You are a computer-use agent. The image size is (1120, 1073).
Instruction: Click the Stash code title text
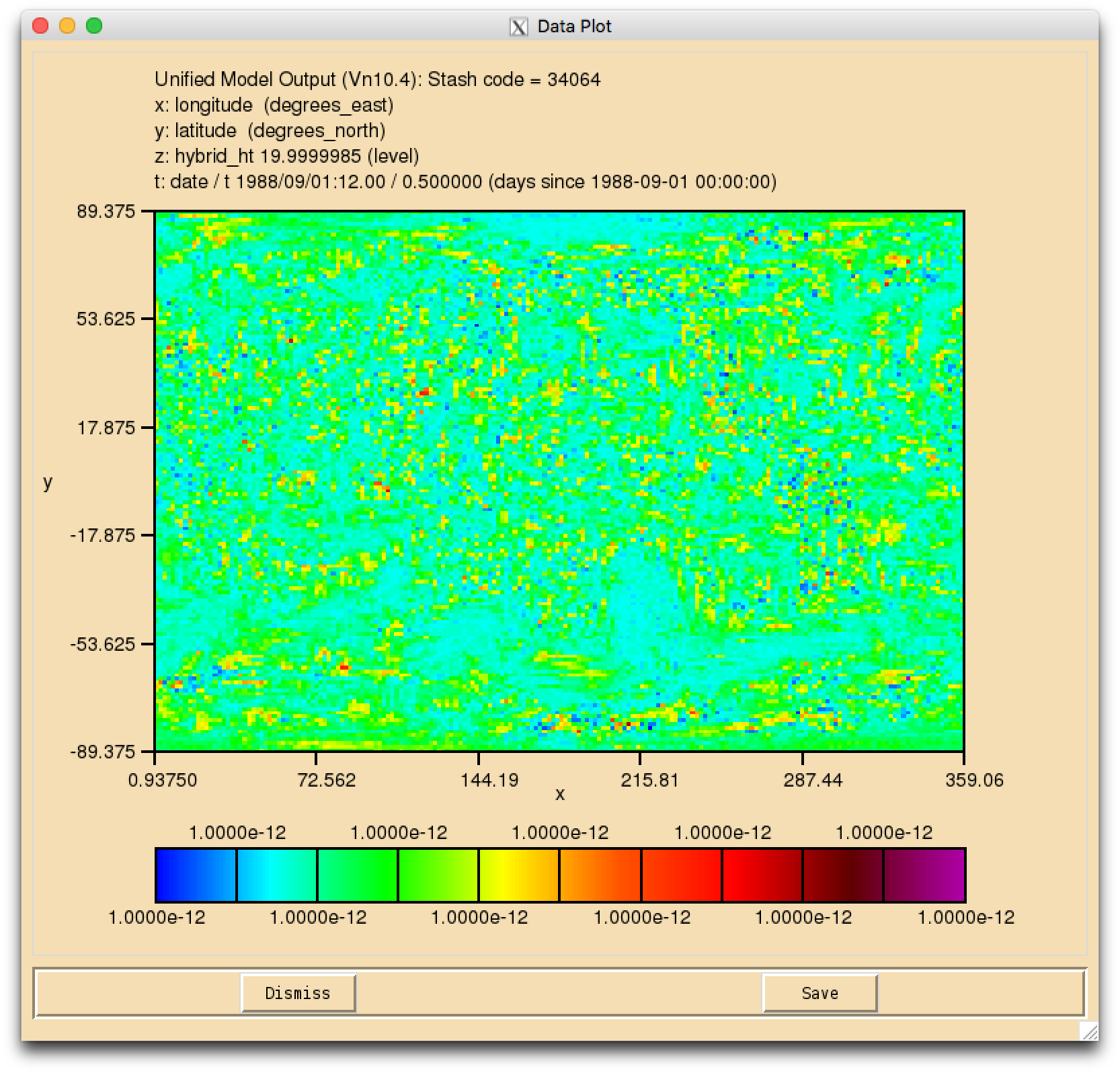pyautogui.click(x=378, y=79)
